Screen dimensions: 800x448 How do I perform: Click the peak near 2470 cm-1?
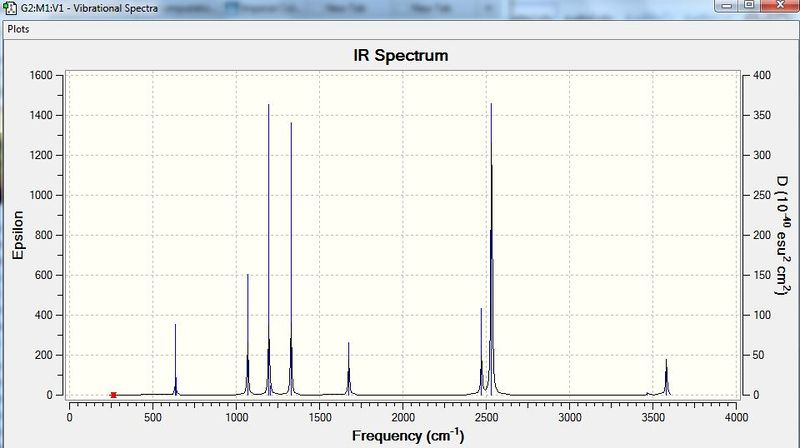click(481, 352)
